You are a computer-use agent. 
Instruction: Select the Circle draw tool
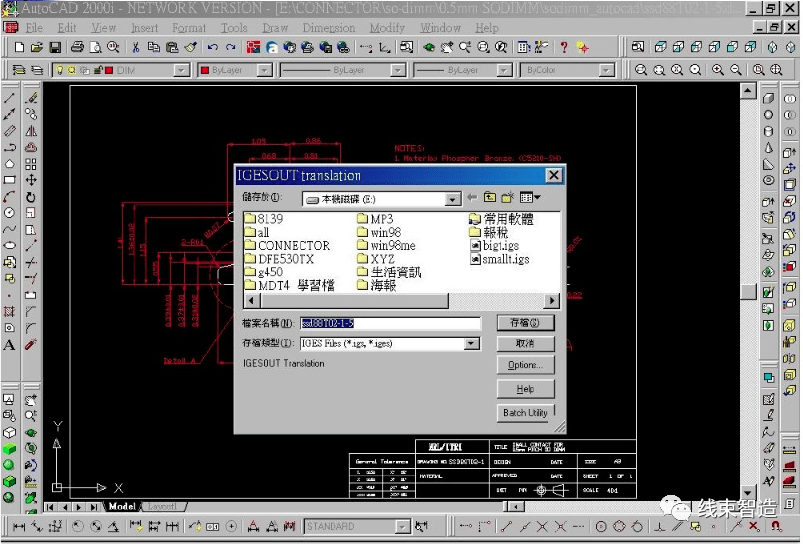coord(9,213)
